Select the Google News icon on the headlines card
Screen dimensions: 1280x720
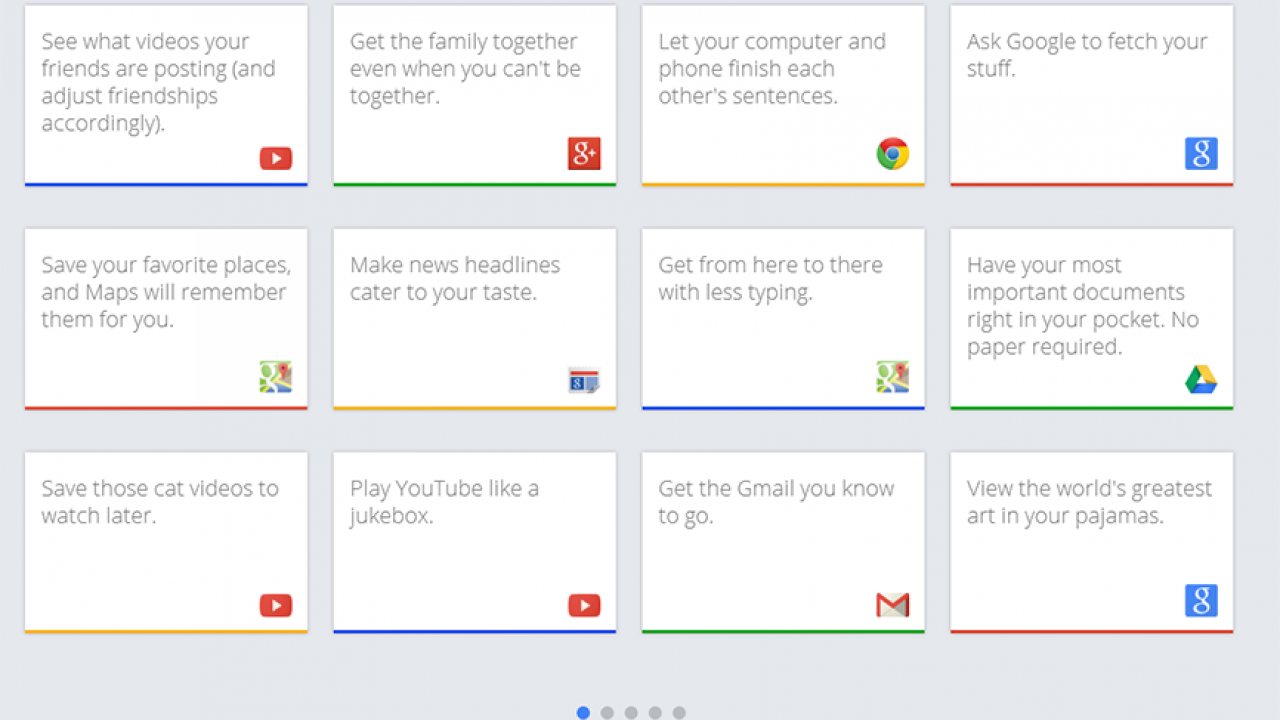(x=584, y=381)
